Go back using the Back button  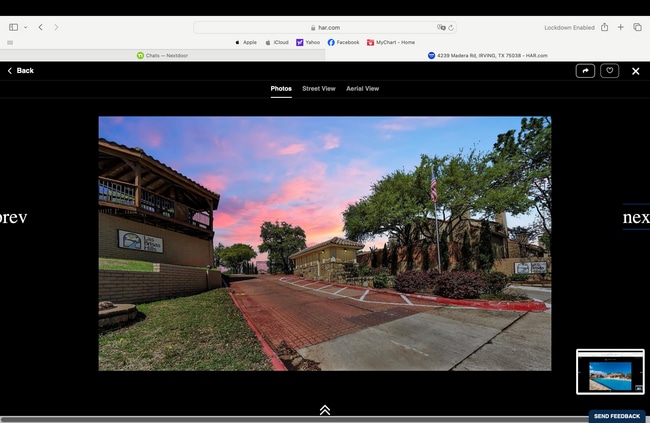click(x=20, y=71)
